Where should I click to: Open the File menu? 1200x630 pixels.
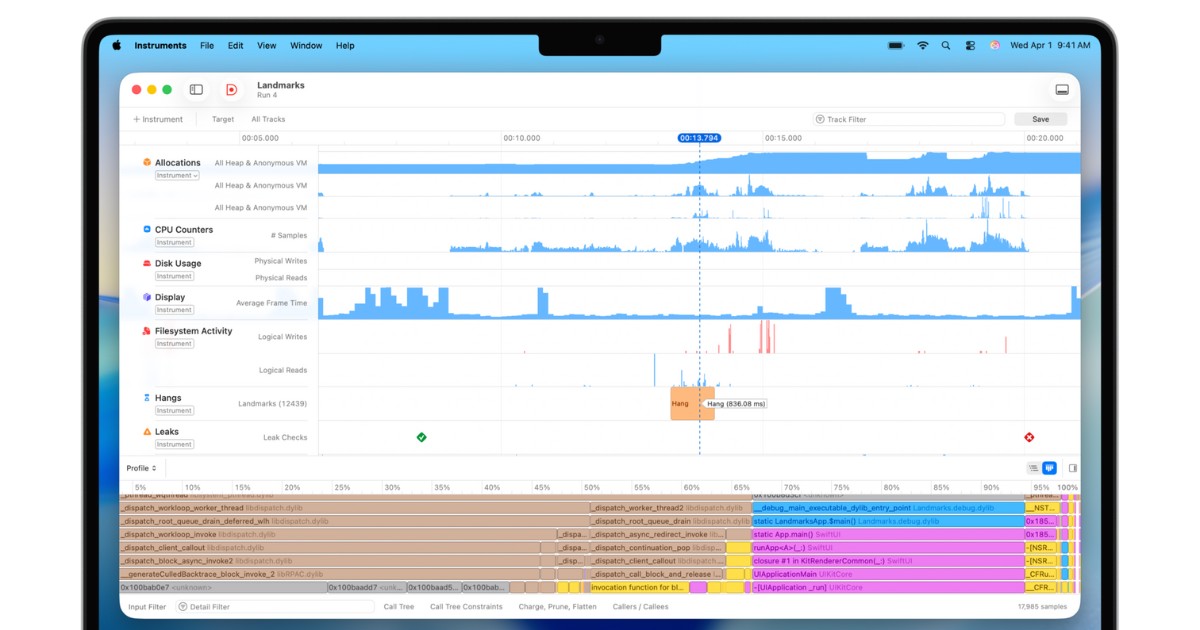pyautogui.click(x=207, y=46)
